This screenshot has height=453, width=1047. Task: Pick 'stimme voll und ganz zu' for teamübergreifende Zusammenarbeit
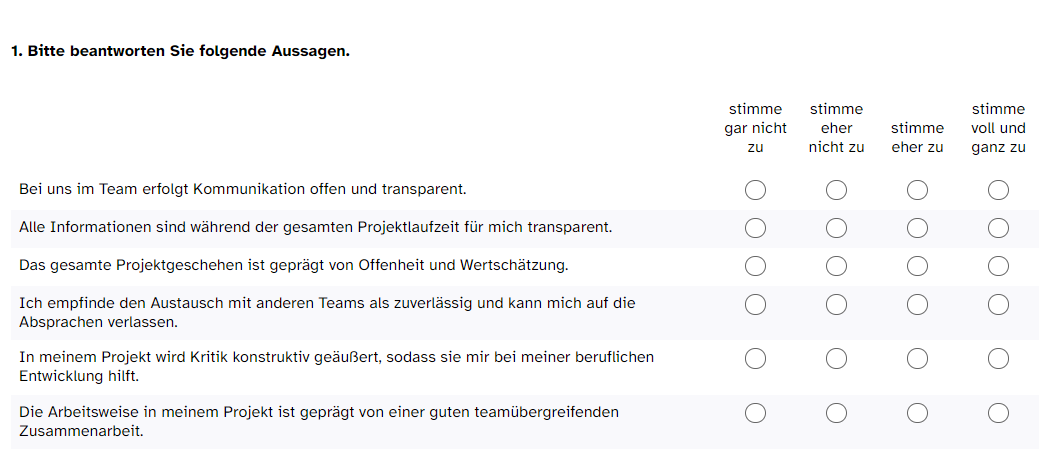pos(998,414)
